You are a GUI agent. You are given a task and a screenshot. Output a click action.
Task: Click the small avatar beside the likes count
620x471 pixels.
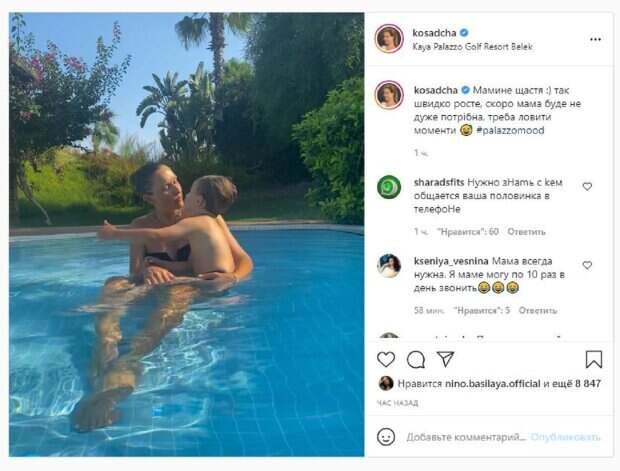(385, 383)
